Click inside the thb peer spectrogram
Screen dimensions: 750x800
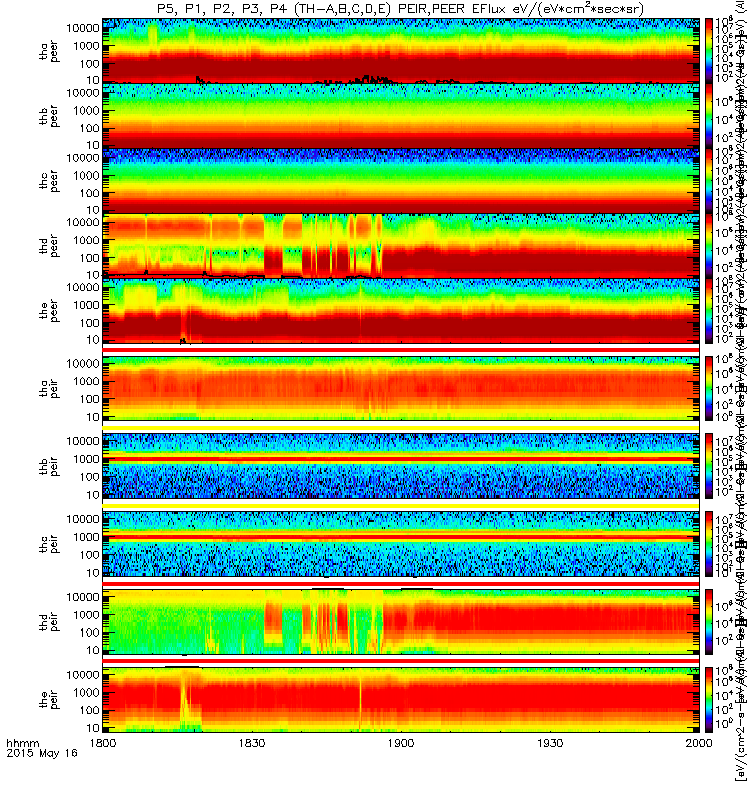(x=401, y=116)
